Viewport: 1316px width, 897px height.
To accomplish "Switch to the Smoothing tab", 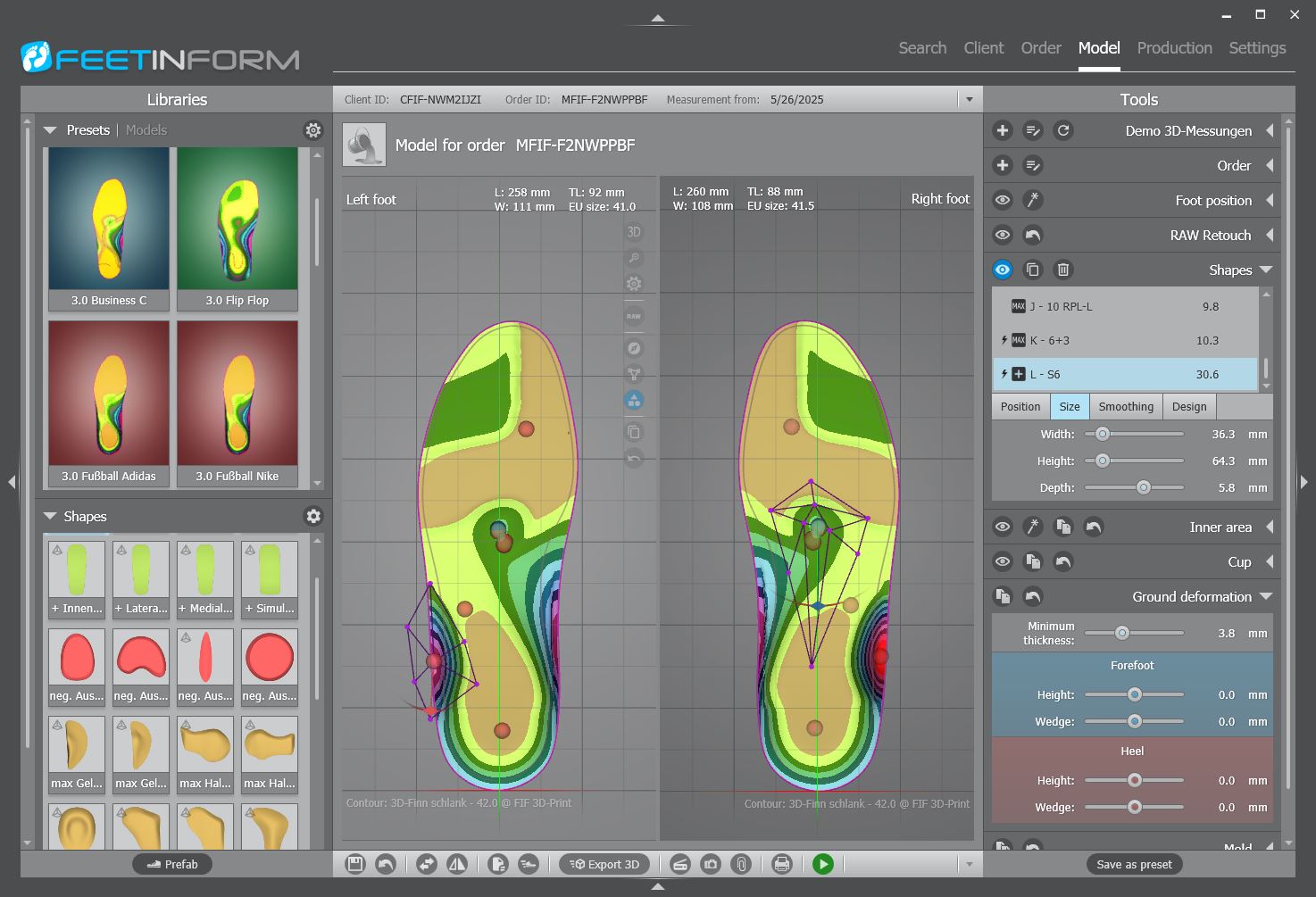I will point(1126,406).
